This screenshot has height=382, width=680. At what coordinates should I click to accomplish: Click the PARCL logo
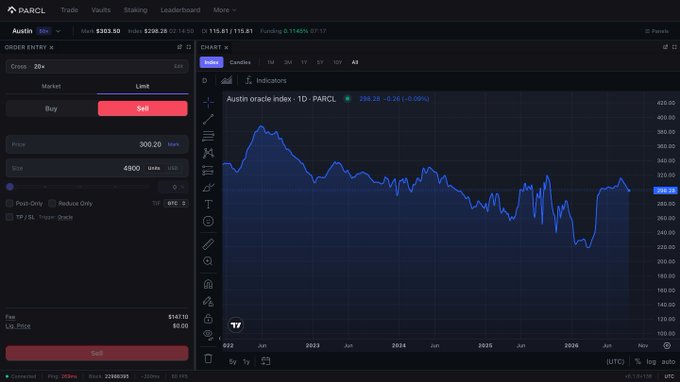[x=26, y=10]
